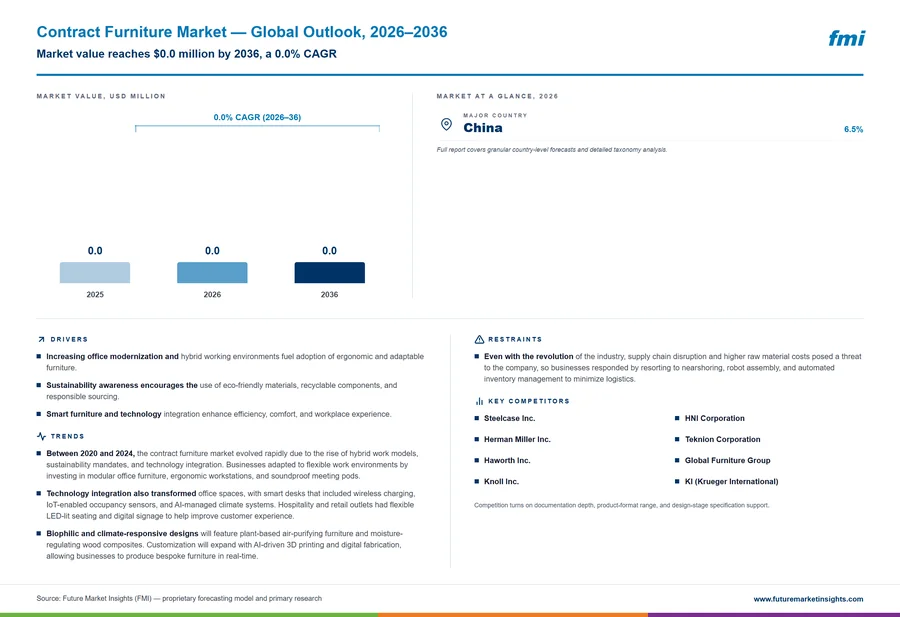Click the fmi logo
The width and height of the screenshot is (900, 617).
(847, 38)
